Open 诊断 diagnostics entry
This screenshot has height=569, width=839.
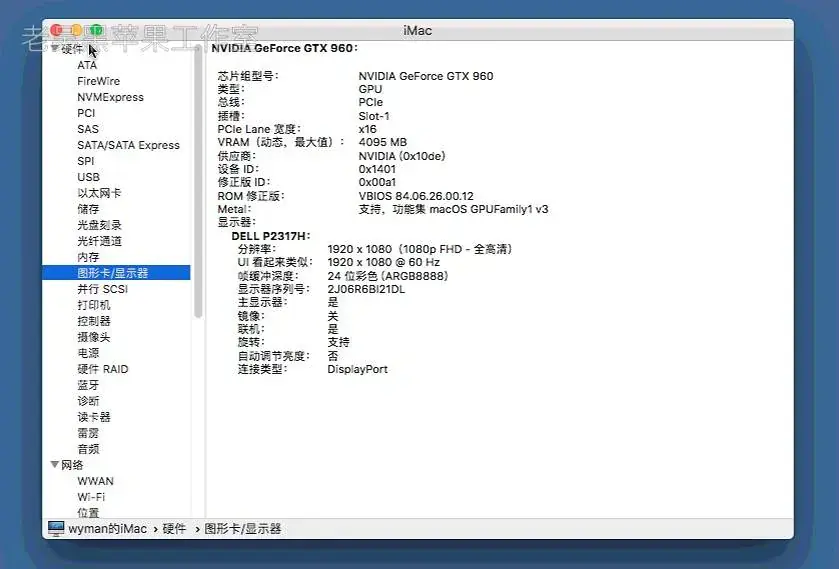pos(88,401)
